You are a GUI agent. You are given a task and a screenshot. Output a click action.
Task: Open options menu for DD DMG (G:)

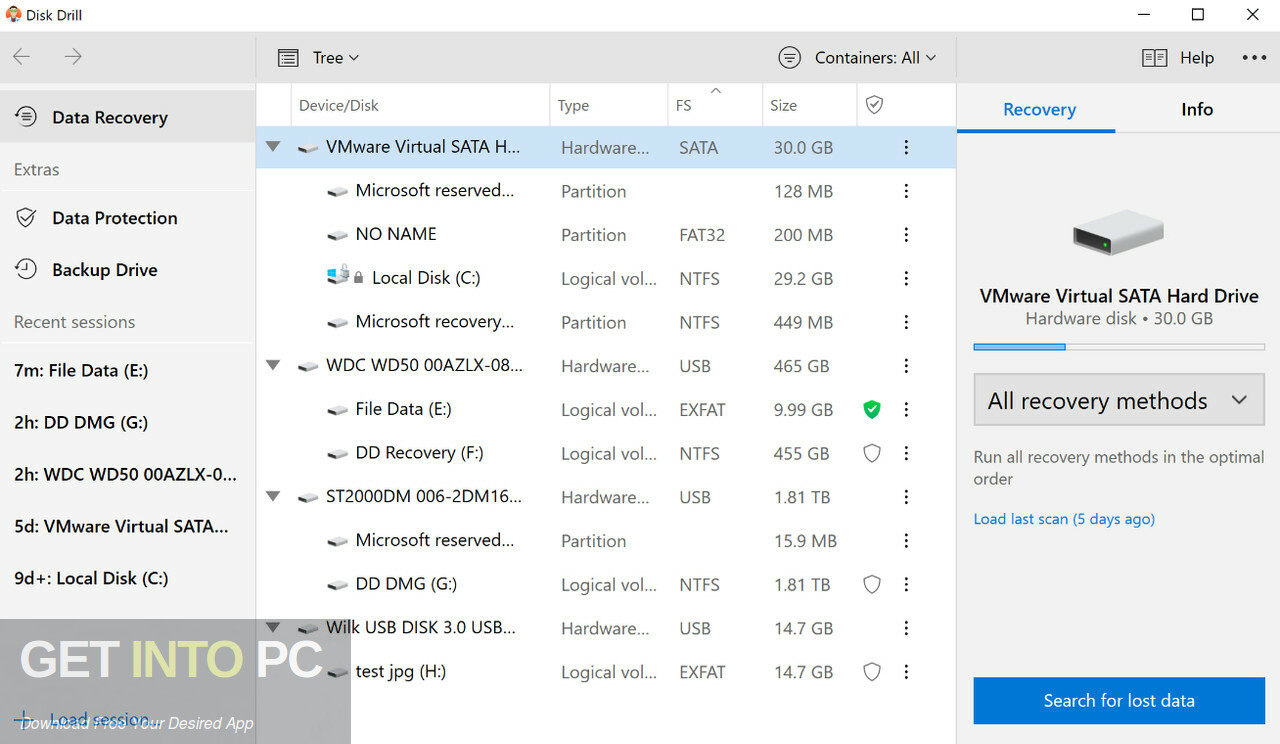coord(906,584)
